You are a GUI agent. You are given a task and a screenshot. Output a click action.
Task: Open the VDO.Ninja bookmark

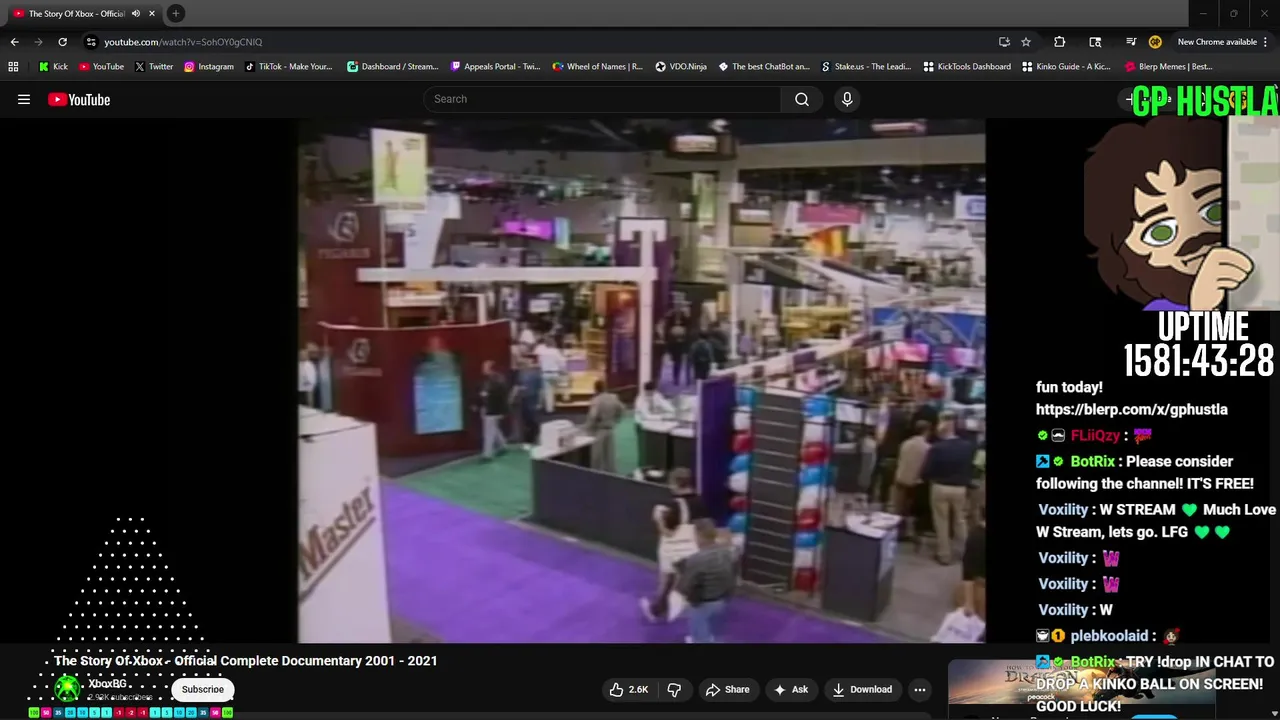point(681,67)
